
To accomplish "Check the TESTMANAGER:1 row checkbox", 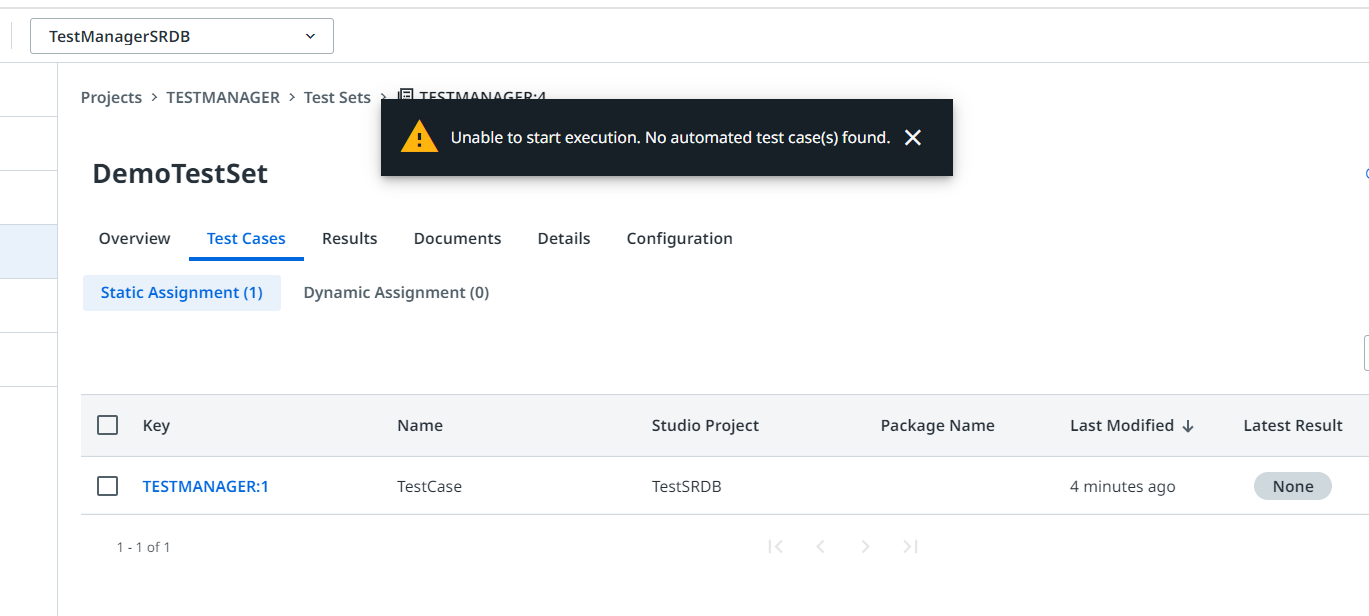I will (108, 486).
